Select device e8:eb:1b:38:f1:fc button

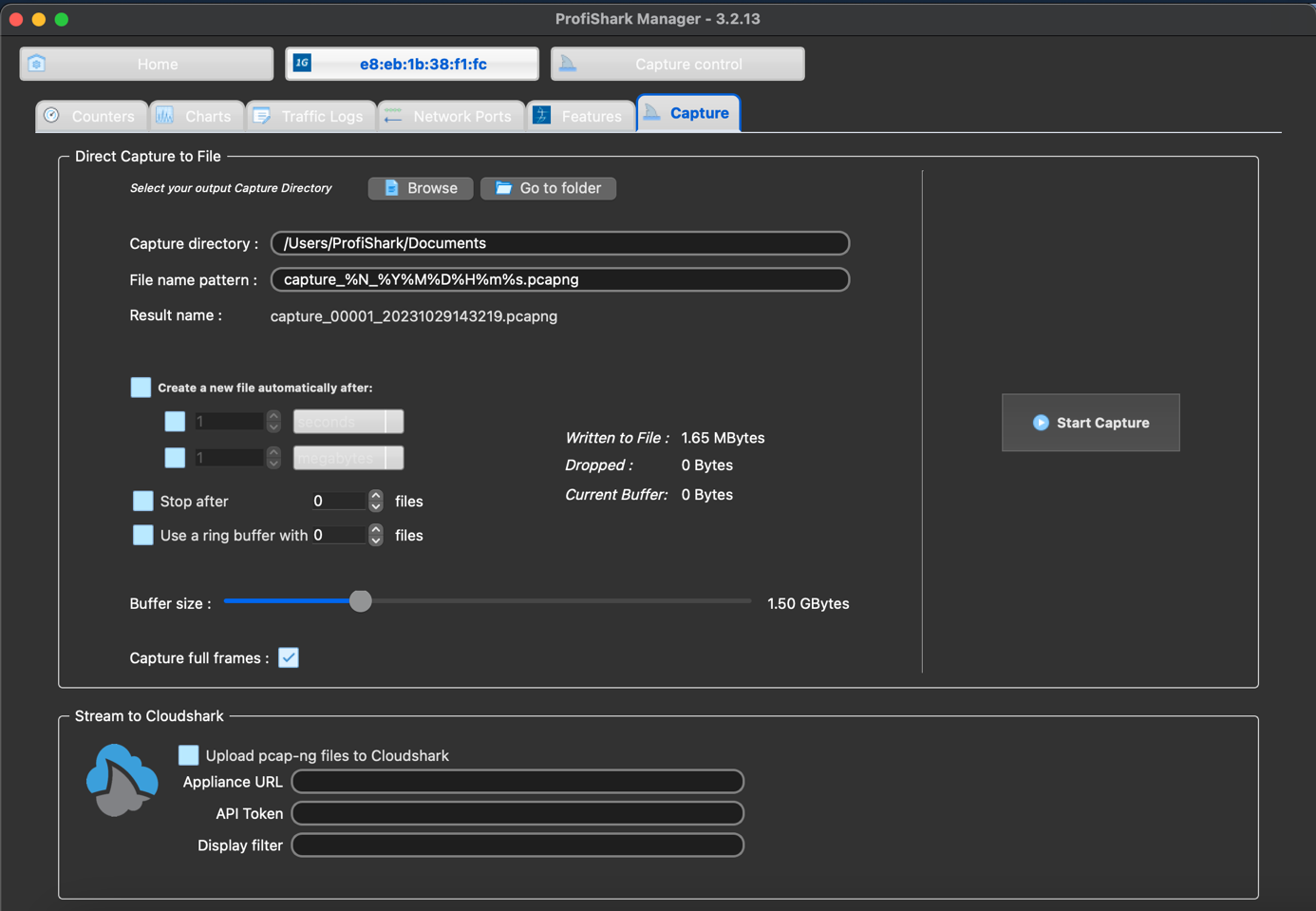[412, 64]
